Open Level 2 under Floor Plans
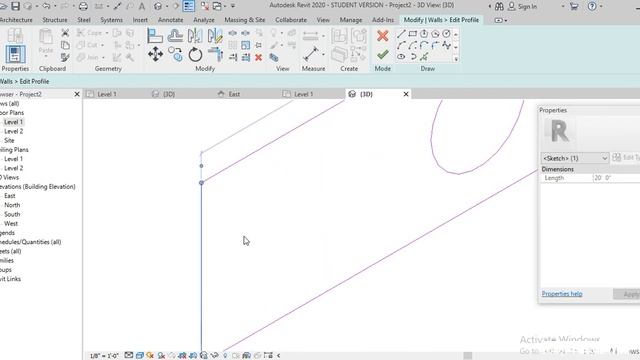640x360 pixels. (x=13, y=131)
